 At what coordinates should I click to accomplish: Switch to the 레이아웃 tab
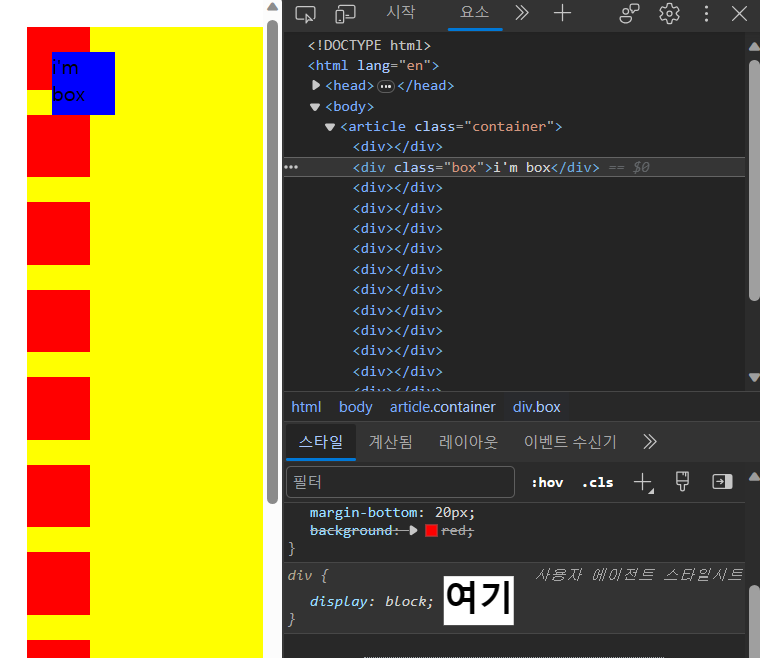[x=468, y=442]
